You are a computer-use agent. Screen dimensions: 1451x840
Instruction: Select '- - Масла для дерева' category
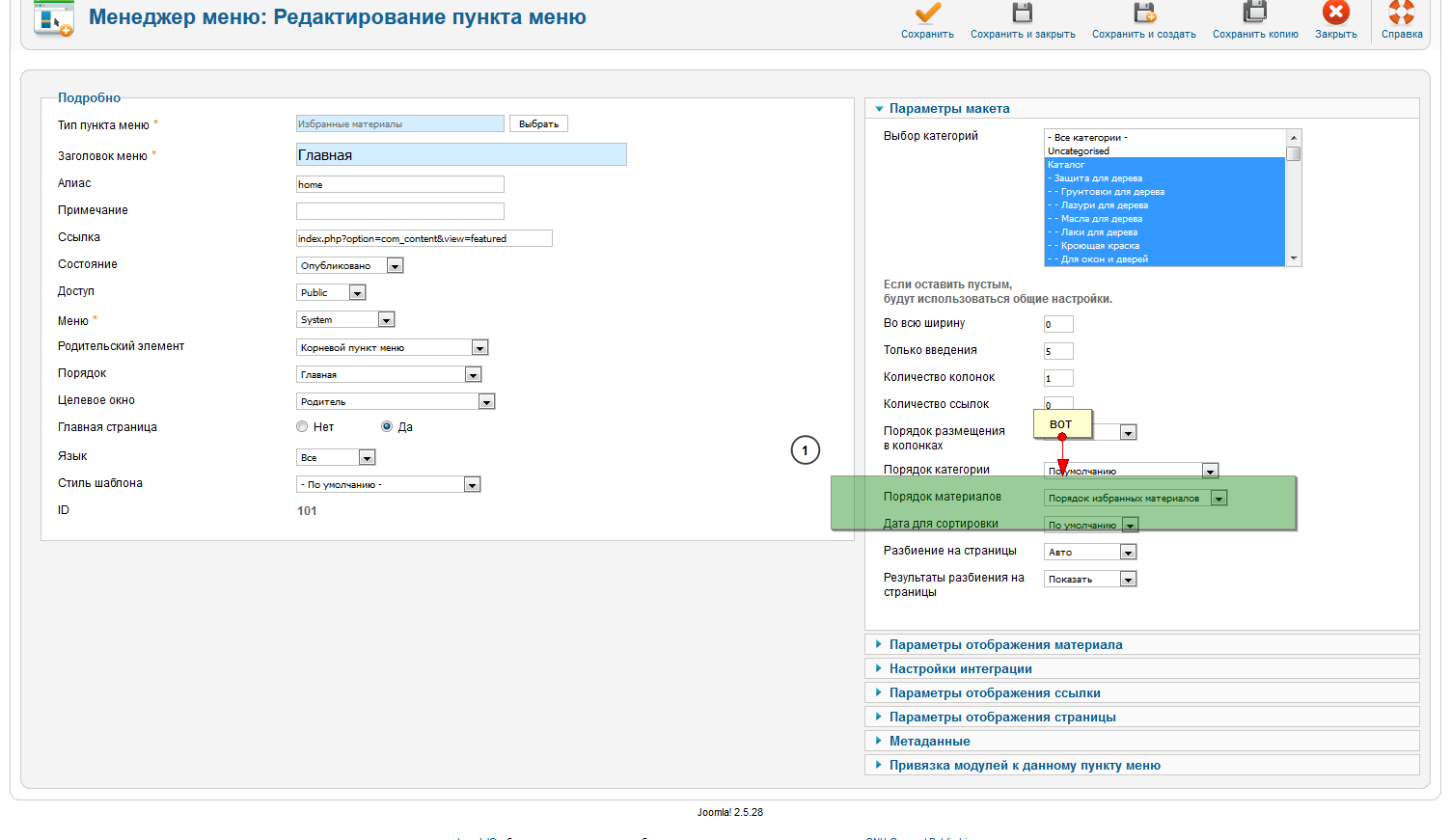pyautogui.click(x=1165, y=218)
